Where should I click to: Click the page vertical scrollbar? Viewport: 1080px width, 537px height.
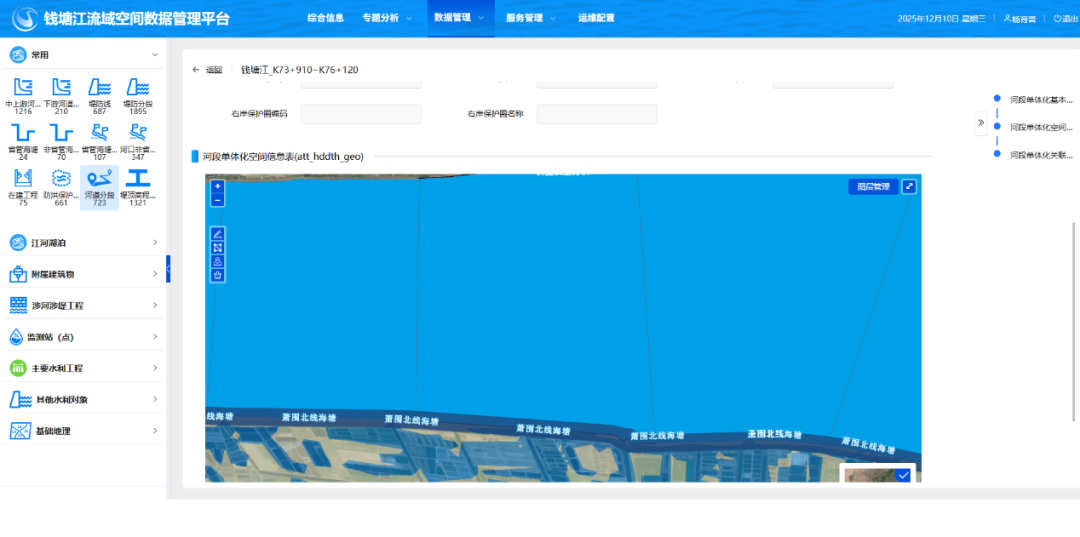click(x=1073, y=320)
